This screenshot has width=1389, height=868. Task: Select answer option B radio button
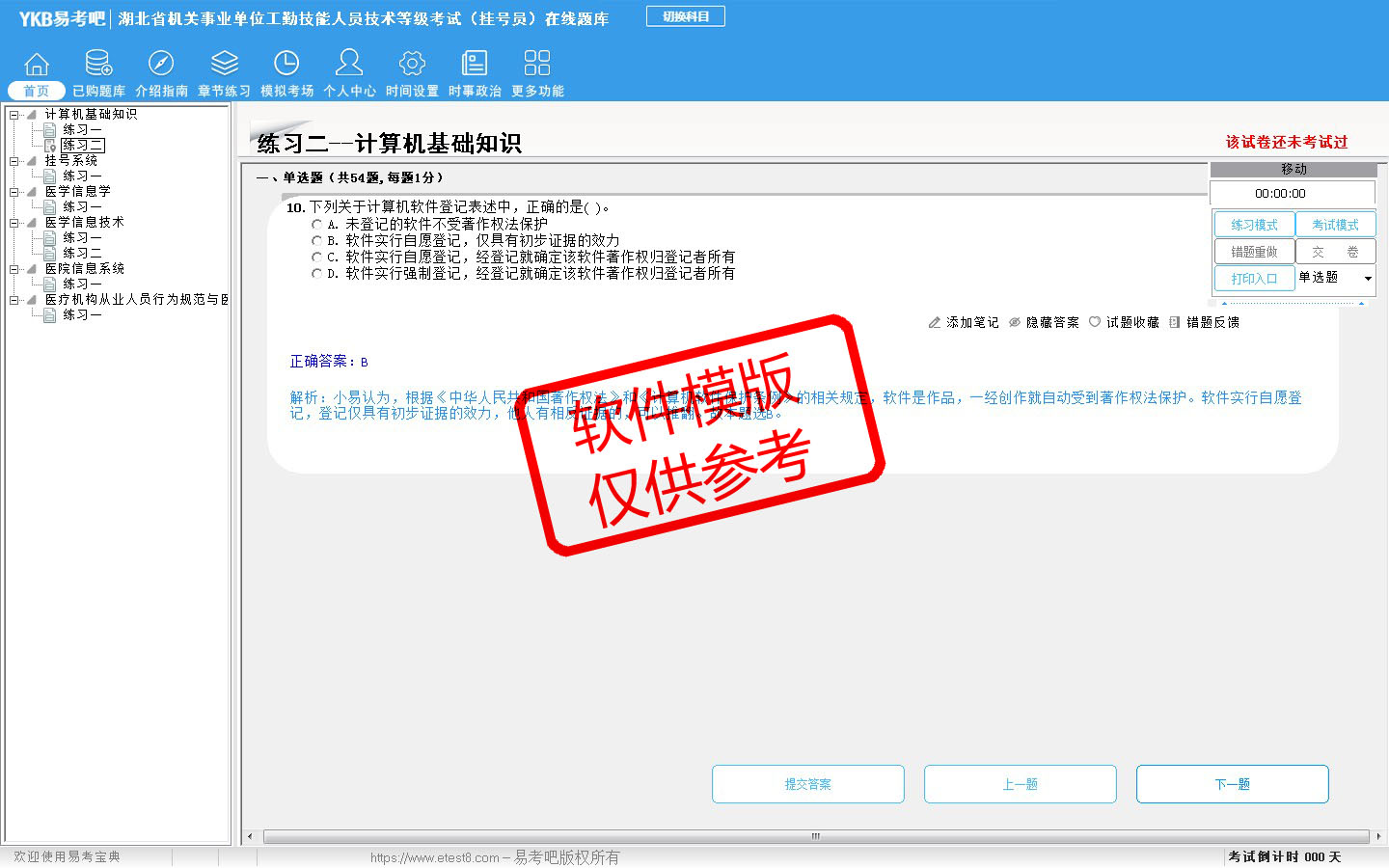coord(316,240)
